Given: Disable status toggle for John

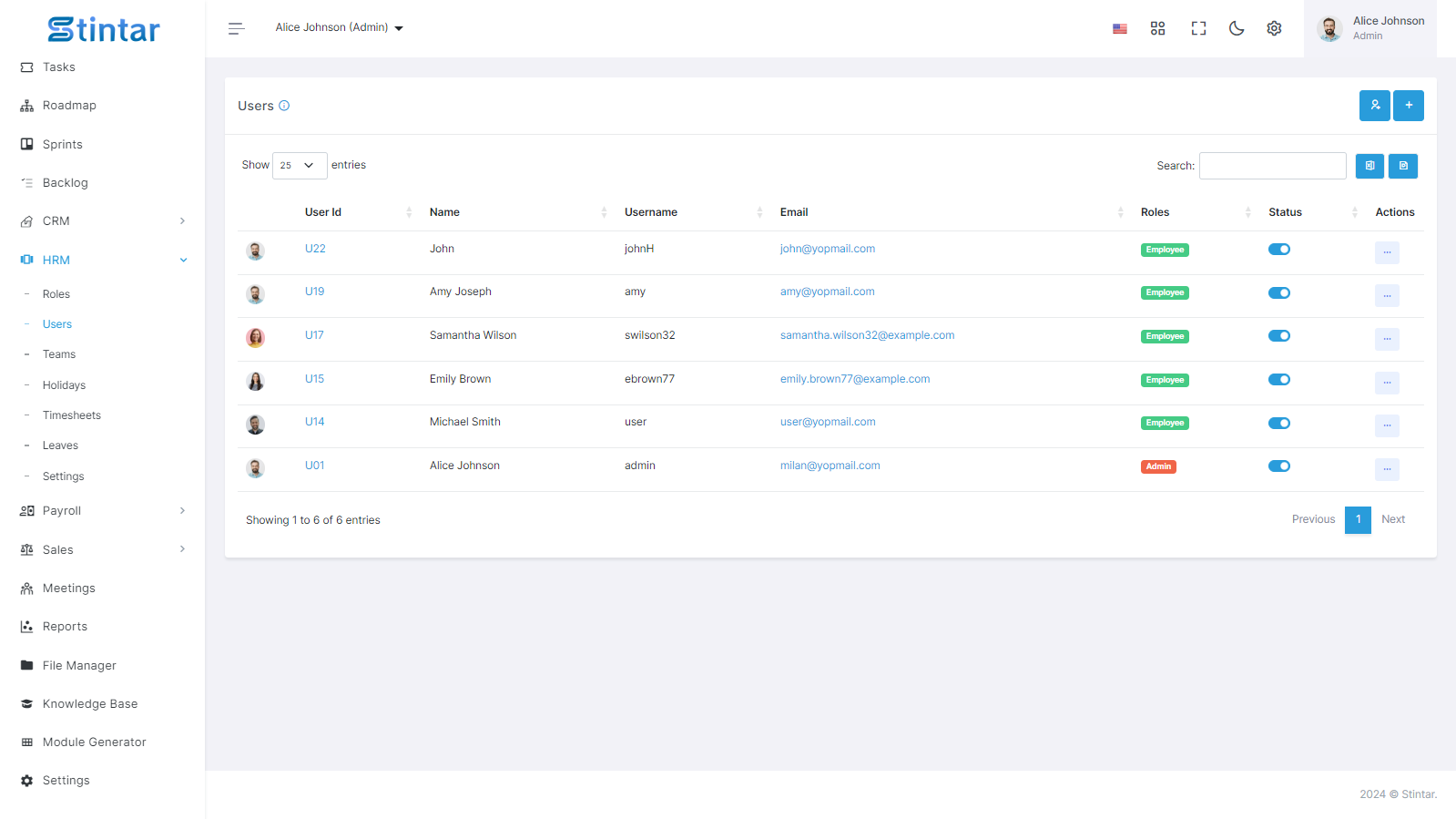Looking at the screenshot, I should (x=1279, y=250).
